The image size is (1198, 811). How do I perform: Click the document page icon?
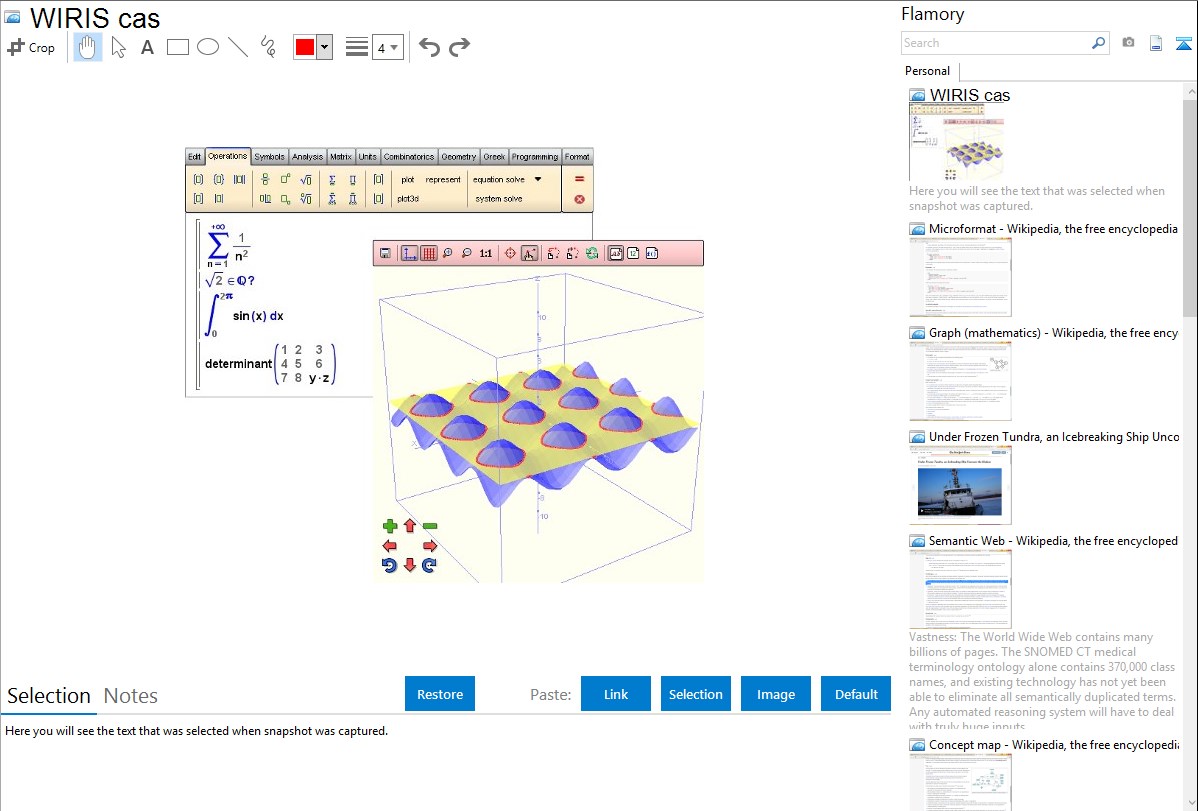(x=1156, y=43)
